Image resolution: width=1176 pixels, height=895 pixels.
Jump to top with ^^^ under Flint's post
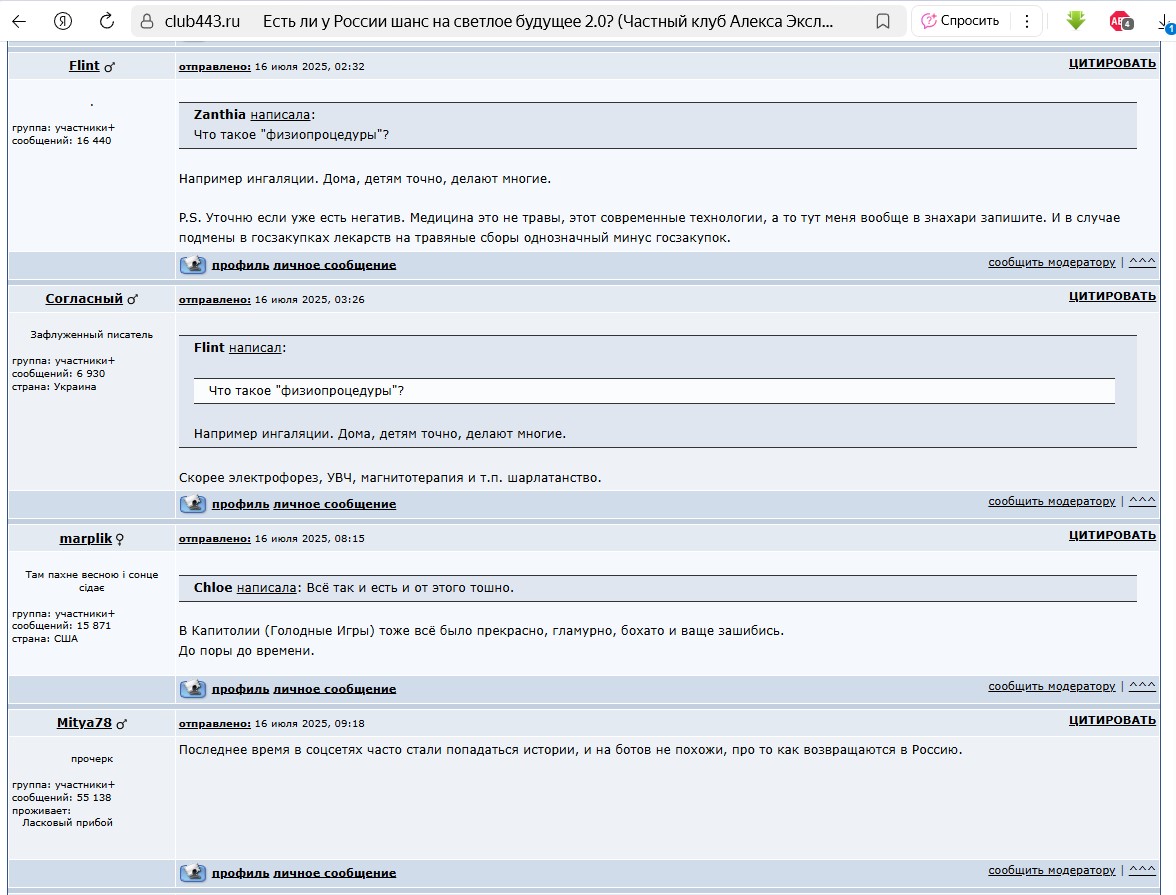click(x=1142, y=262)
